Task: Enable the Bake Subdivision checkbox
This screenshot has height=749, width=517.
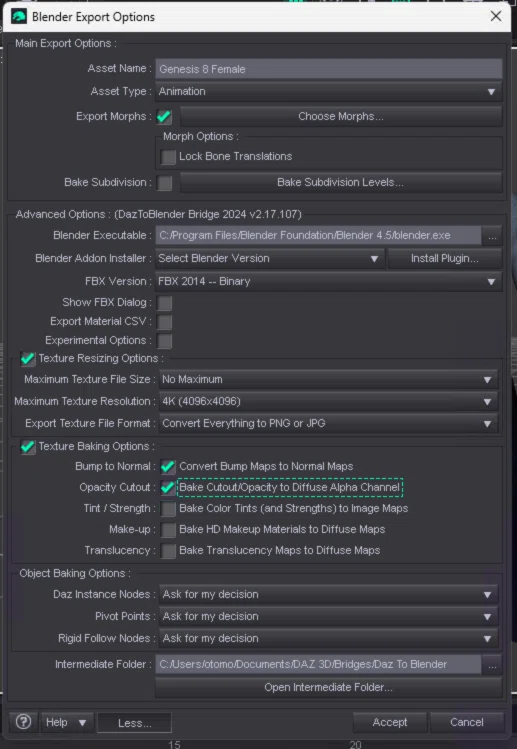Action: [x=164, y=182]
